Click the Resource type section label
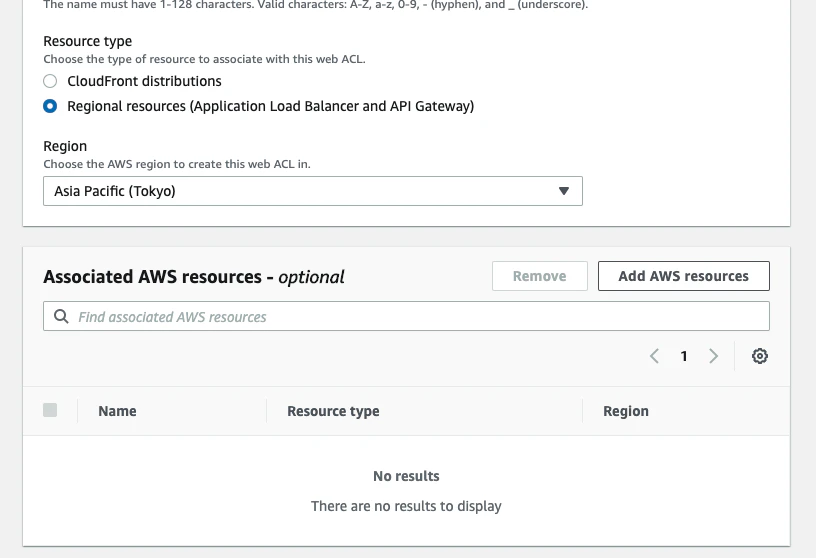816x558 pixels. coord(87,42)
